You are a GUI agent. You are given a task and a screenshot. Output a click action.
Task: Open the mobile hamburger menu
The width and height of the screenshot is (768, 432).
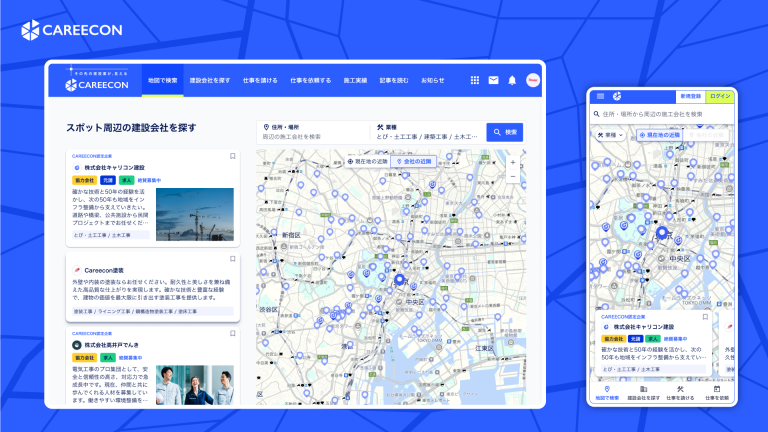600,96
